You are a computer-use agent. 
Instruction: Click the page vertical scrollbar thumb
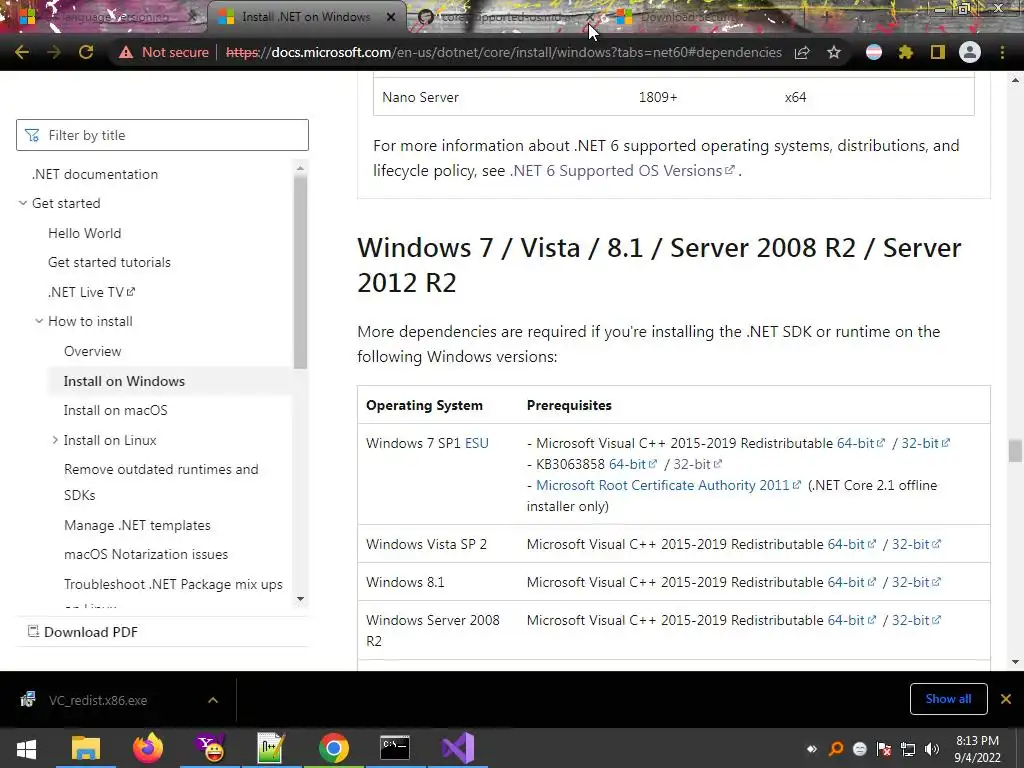[1015, 451]
